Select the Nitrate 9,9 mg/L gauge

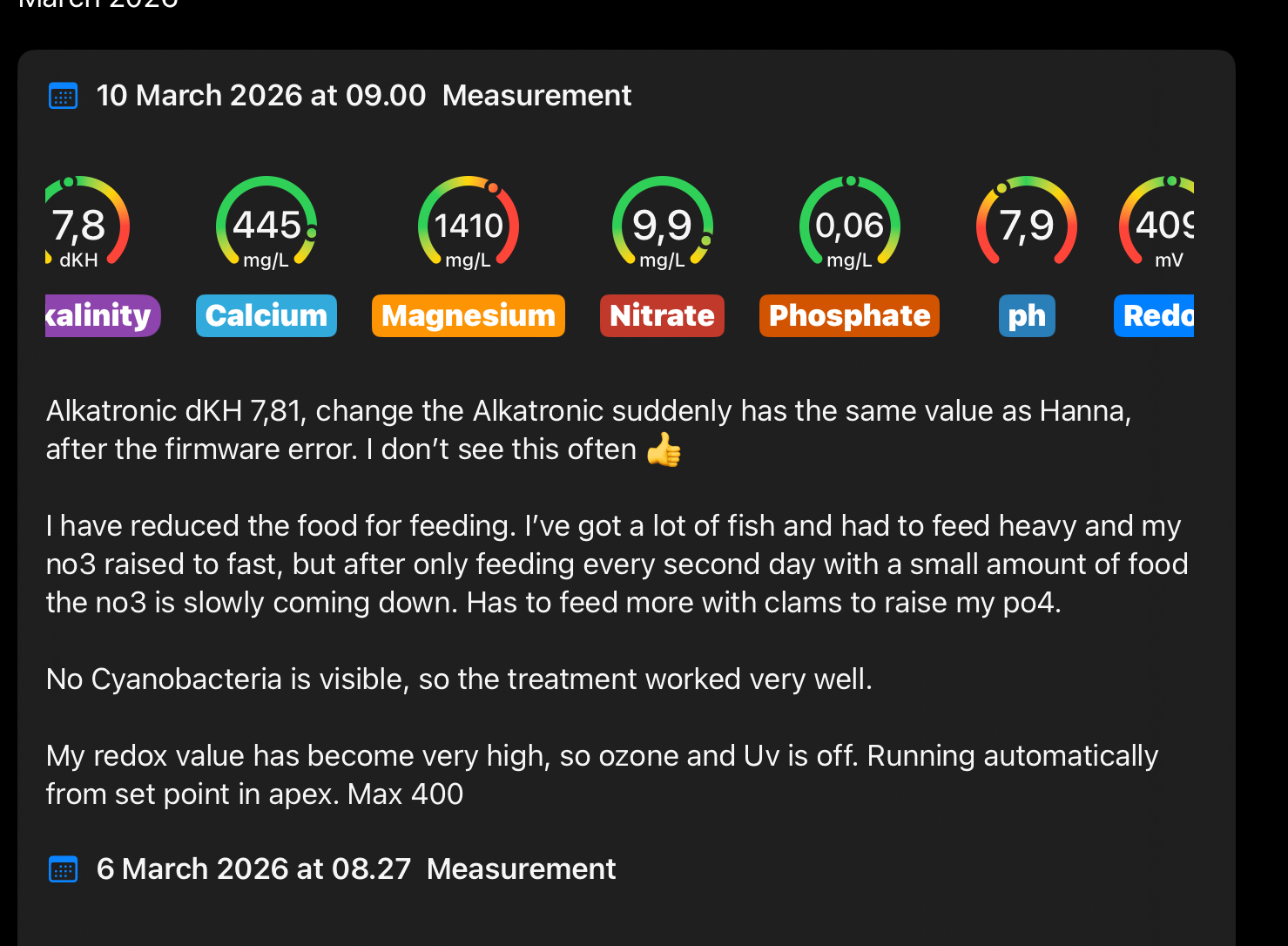click(662, 225)
